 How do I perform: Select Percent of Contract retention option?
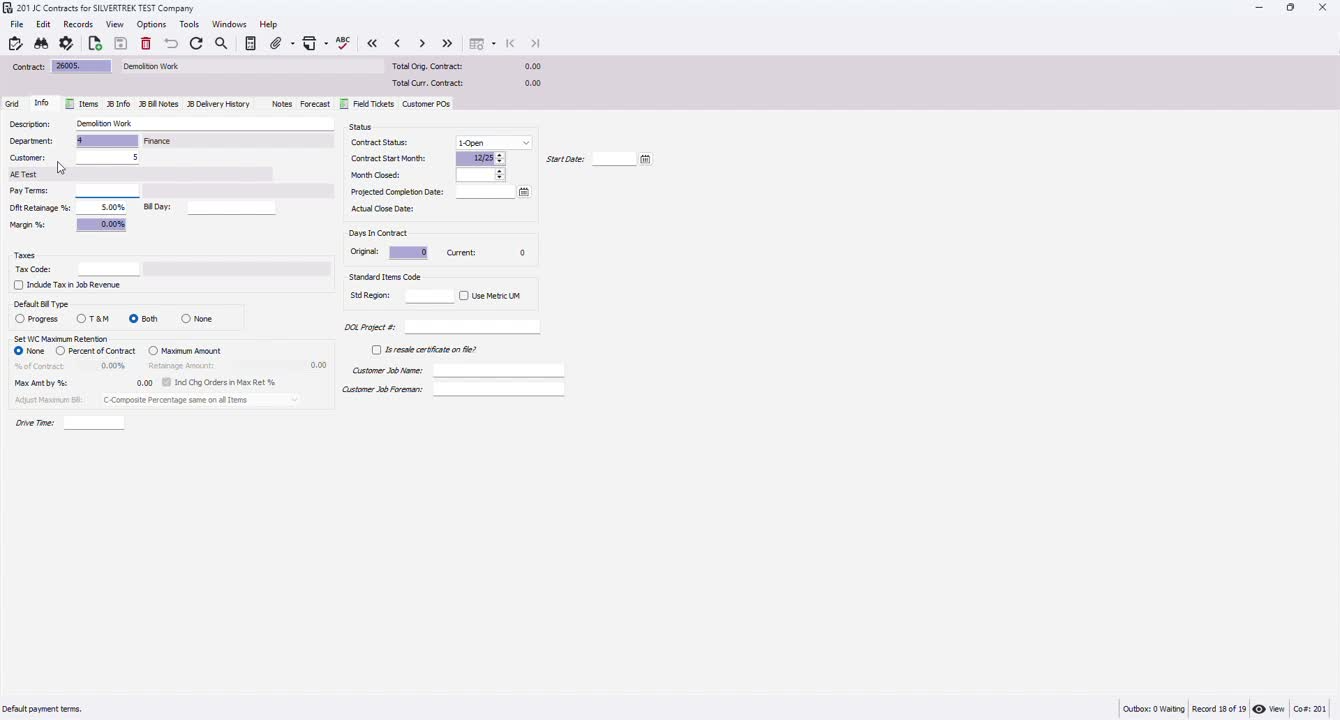[x=61, y=351]
